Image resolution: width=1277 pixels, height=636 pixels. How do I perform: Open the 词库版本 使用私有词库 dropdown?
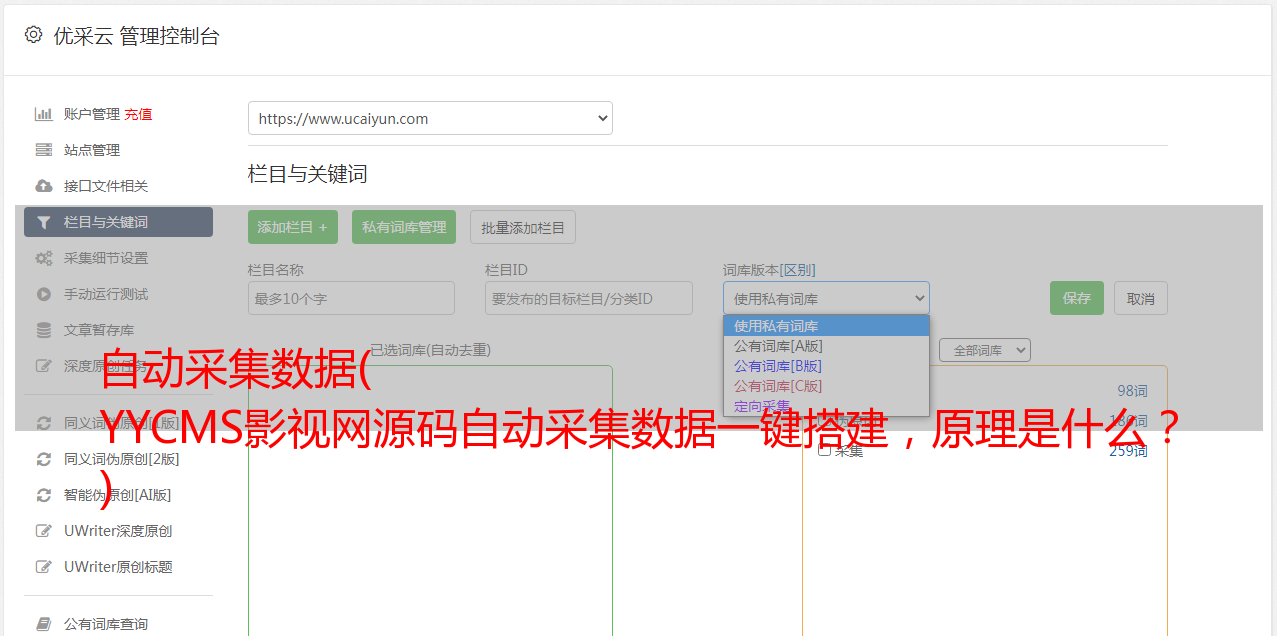(x=826, y=298)
